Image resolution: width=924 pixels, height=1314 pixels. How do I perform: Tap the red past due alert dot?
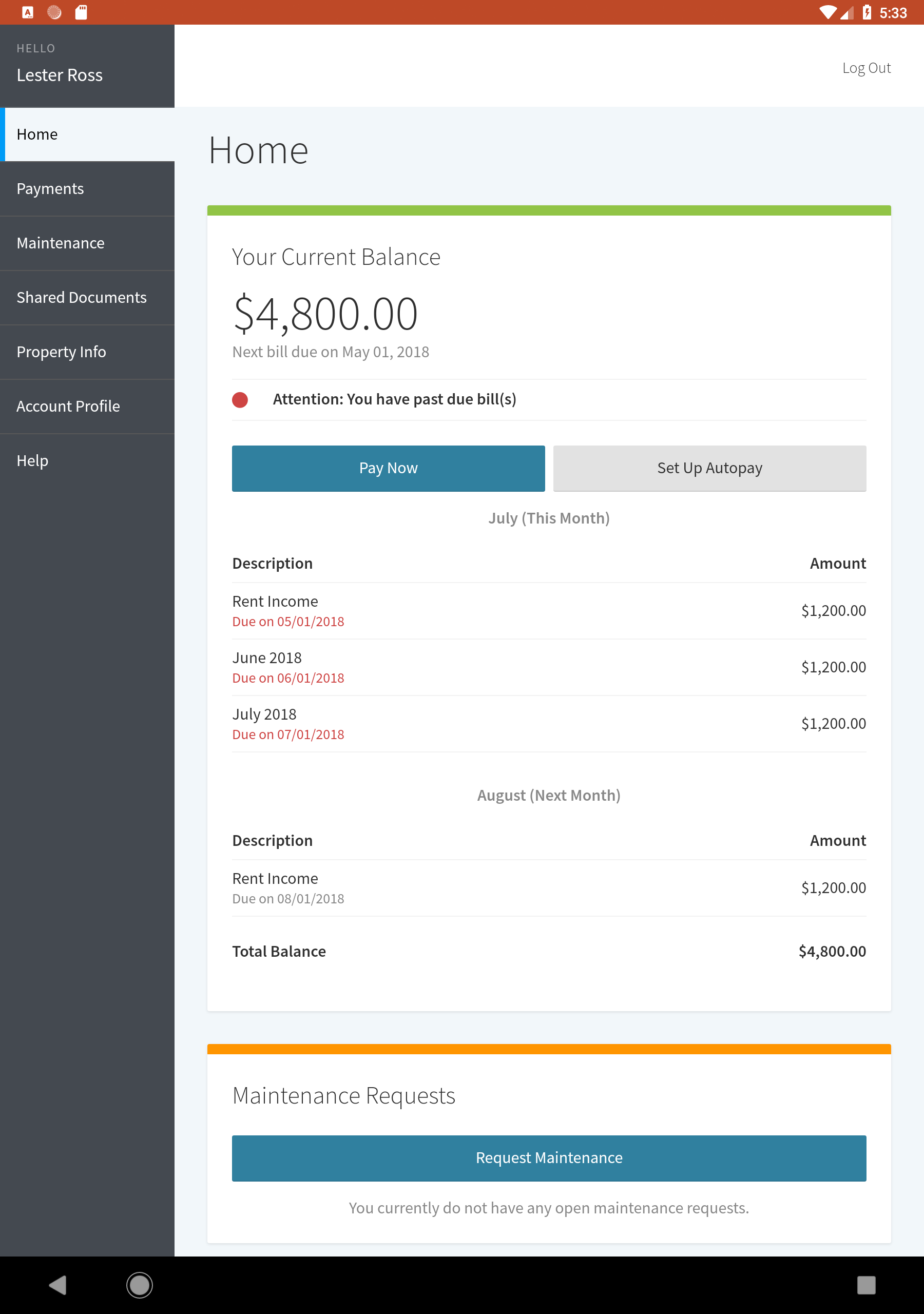point(240,399)
